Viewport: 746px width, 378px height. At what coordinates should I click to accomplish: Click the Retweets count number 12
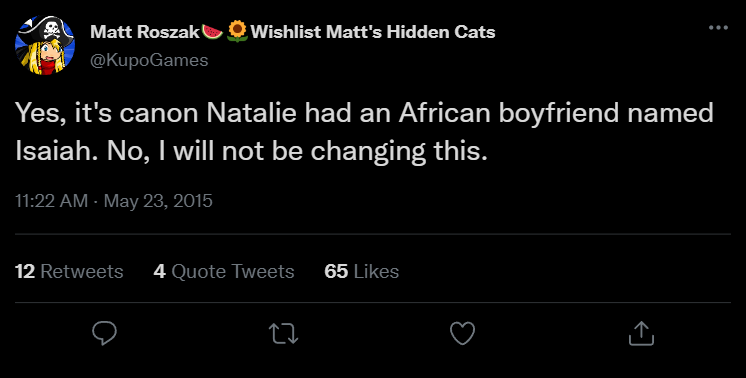click(x=25, y=271)
